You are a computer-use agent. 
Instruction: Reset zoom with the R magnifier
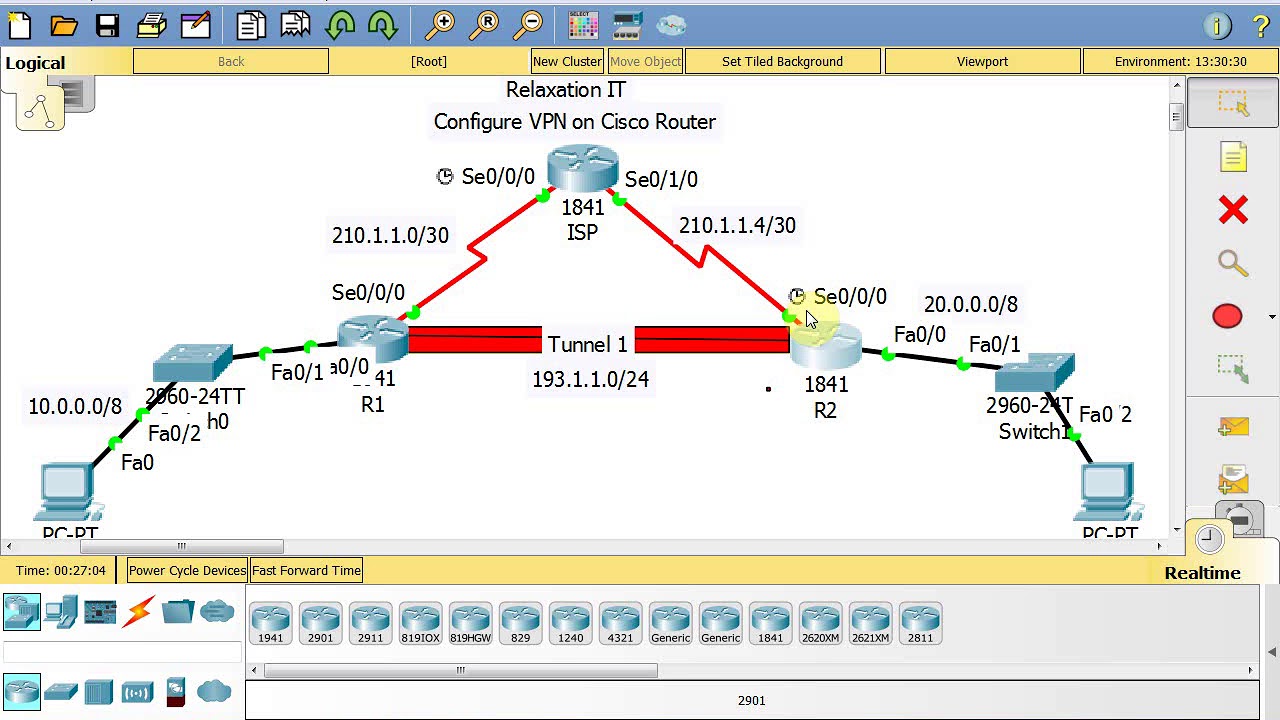485,25
